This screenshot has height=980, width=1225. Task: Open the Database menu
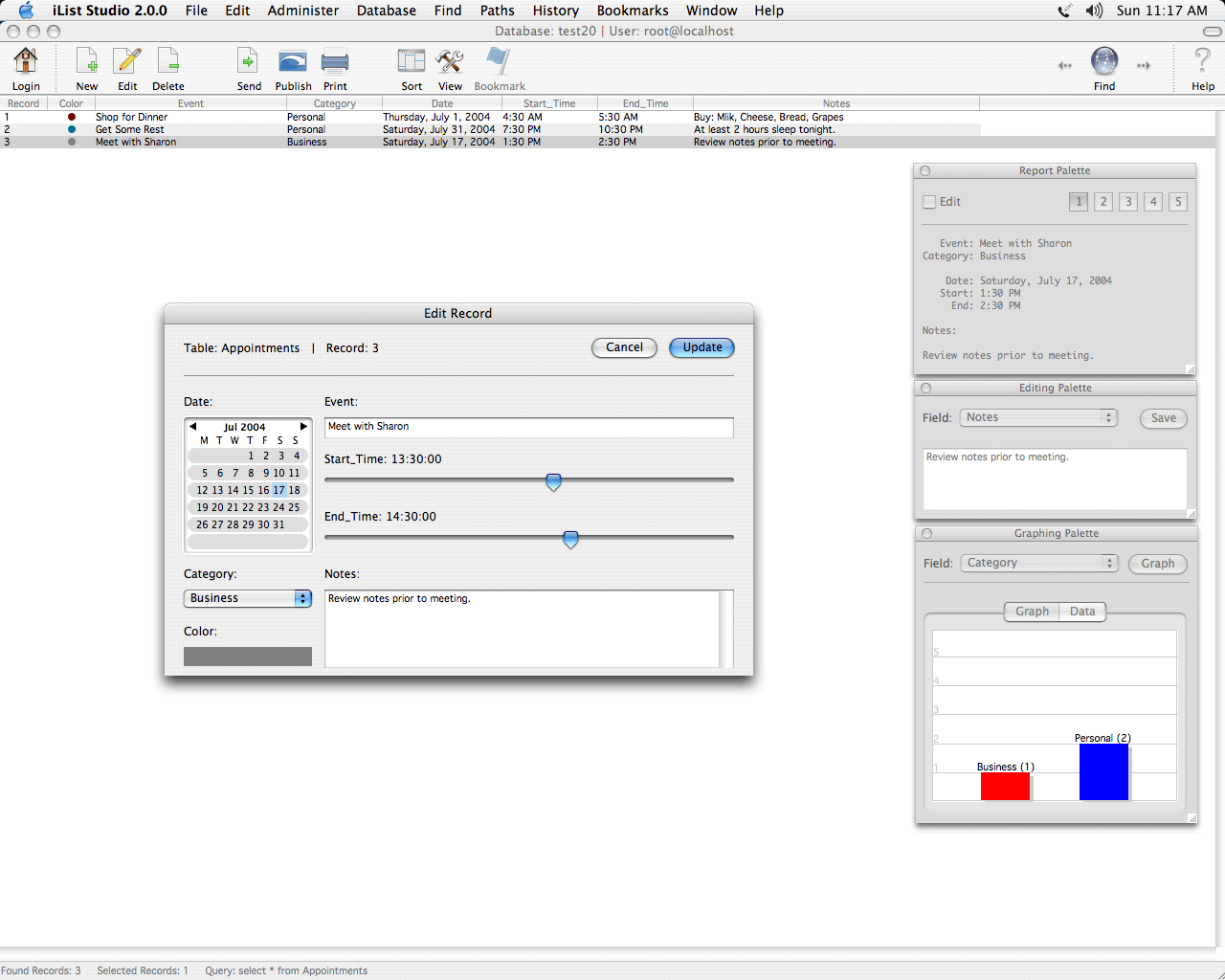pyautogui.click(x=386, y=11)
